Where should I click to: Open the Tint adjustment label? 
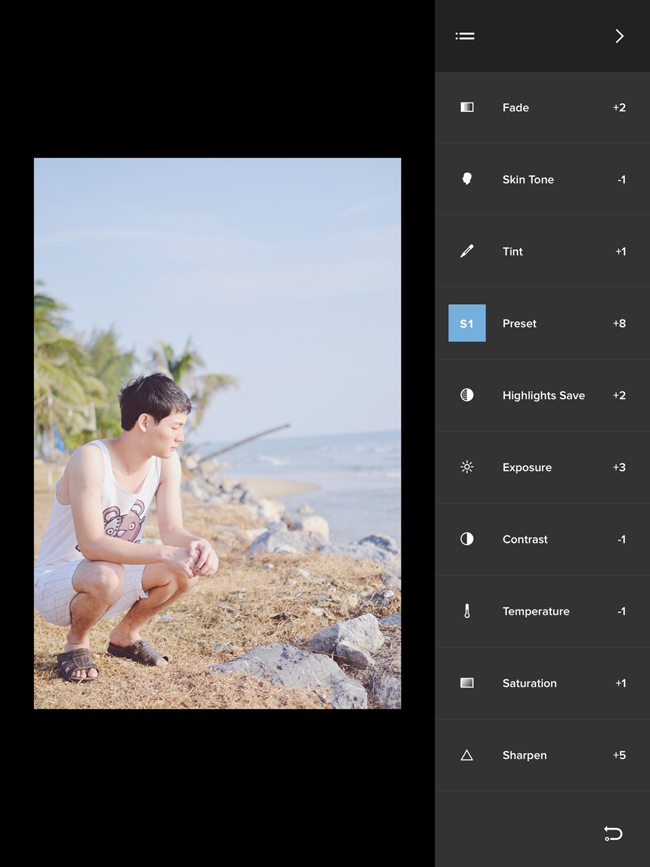[512, 252]
